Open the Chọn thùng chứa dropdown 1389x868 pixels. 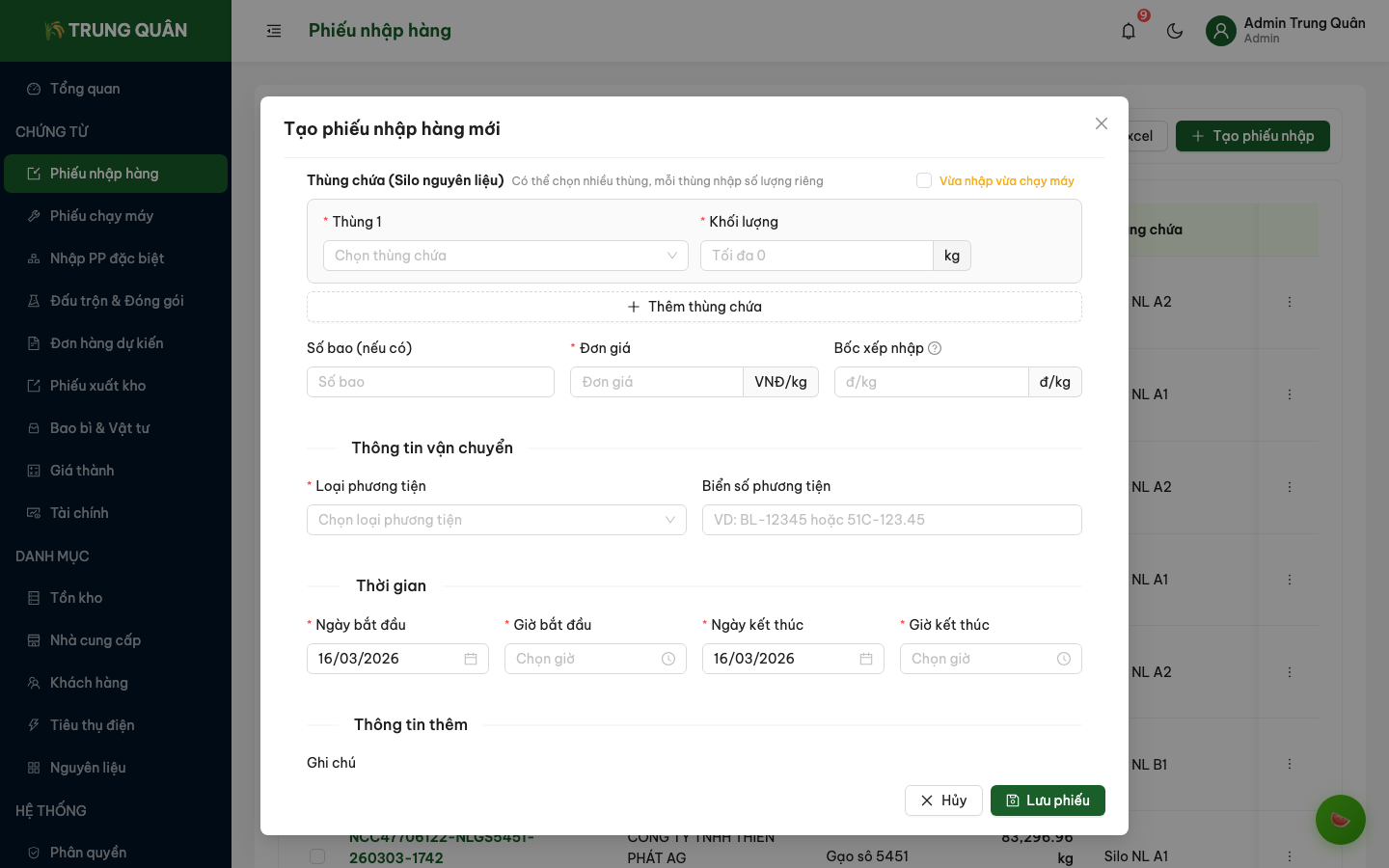pos(505,256)
